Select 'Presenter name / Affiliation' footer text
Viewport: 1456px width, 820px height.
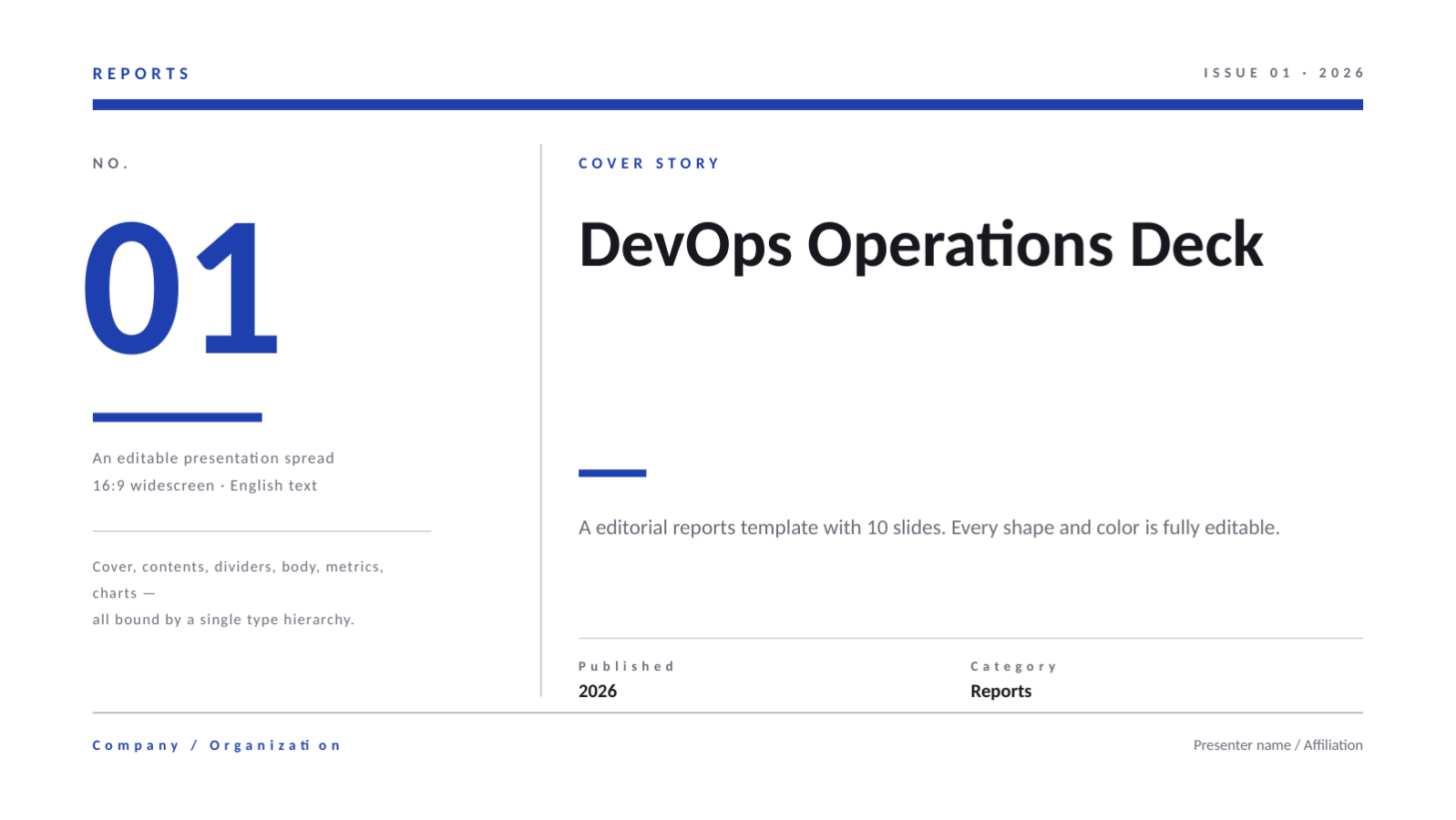point(1278,745)
